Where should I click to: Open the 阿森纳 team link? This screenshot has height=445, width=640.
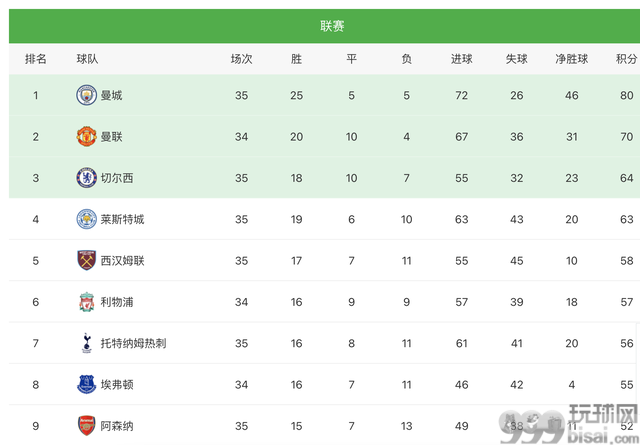(117, 426)
